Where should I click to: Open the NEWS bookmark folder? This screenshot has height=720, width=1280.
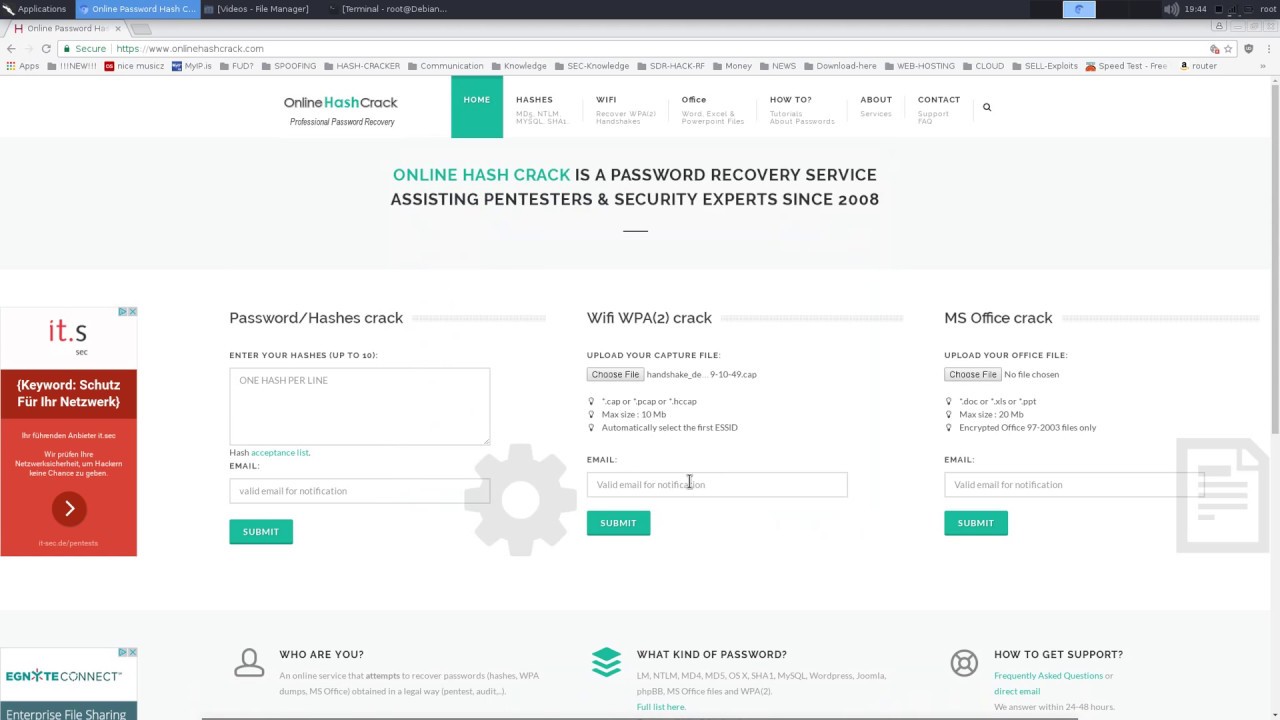click(777, 66)
